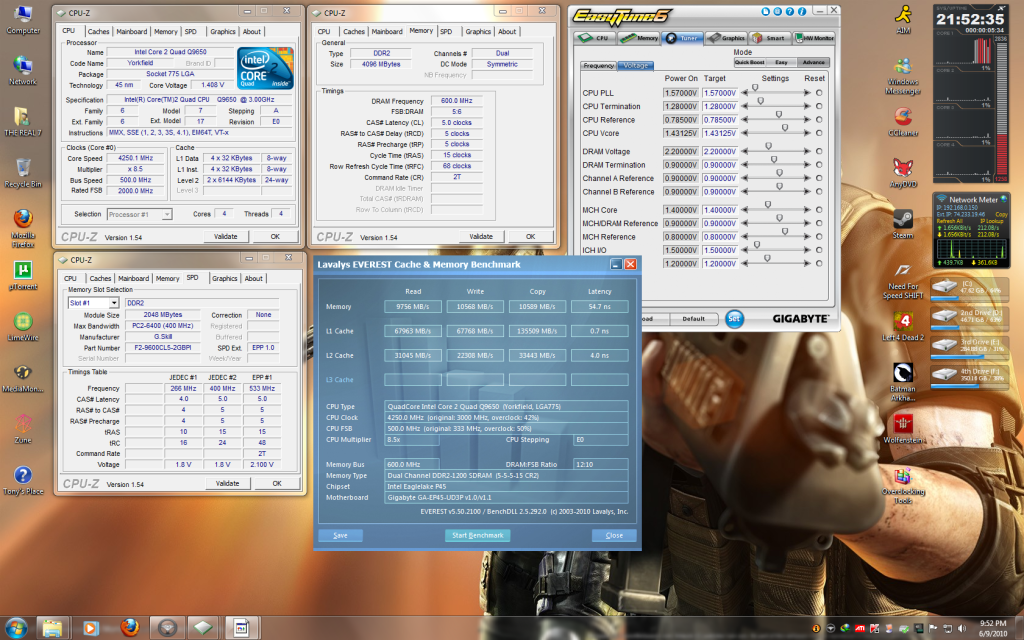Open the EasyTune6 CPU tab
The width and height of the screenshot is (1024, 640).
point(596,38)
